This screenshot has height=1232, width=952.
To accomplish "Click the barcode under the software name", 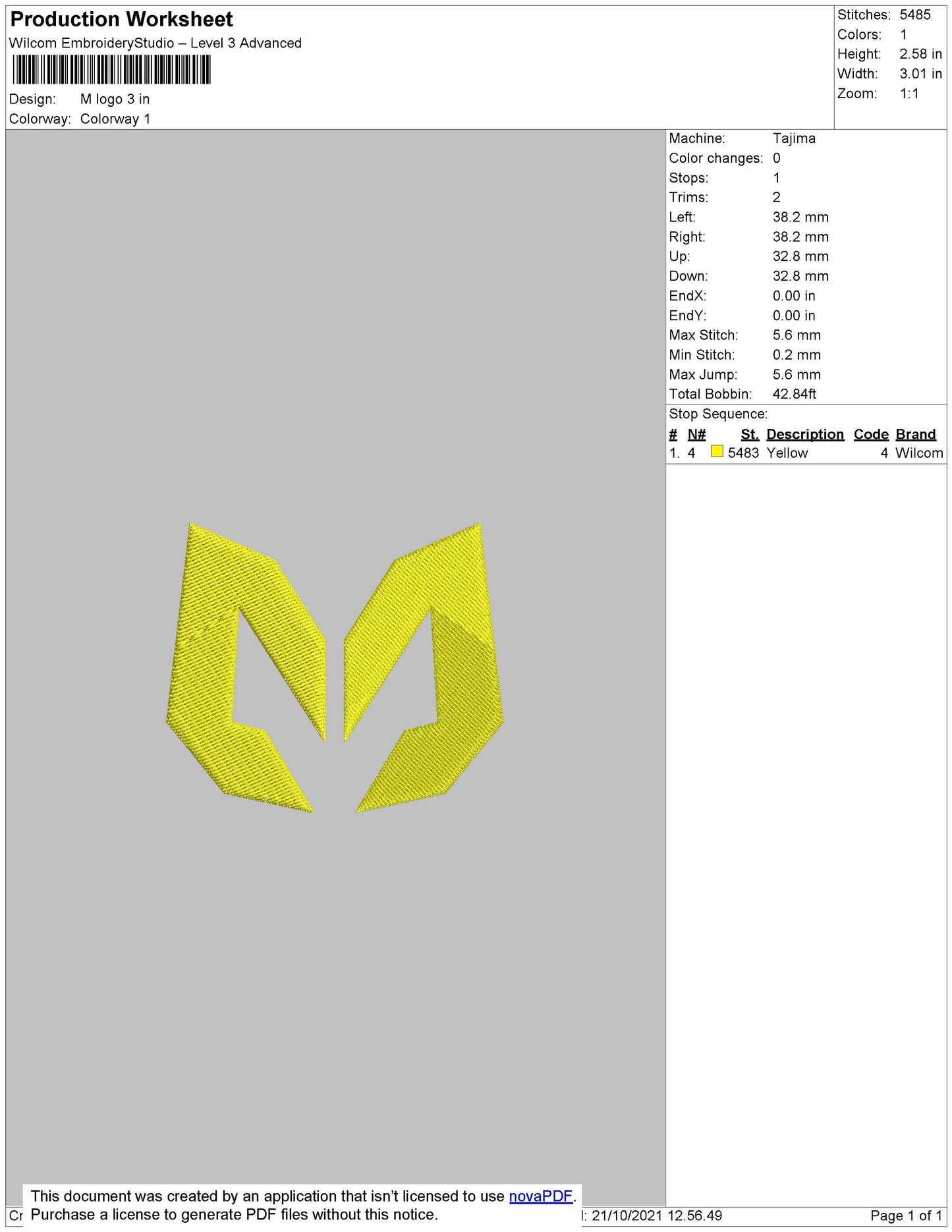I will (112, 70).
